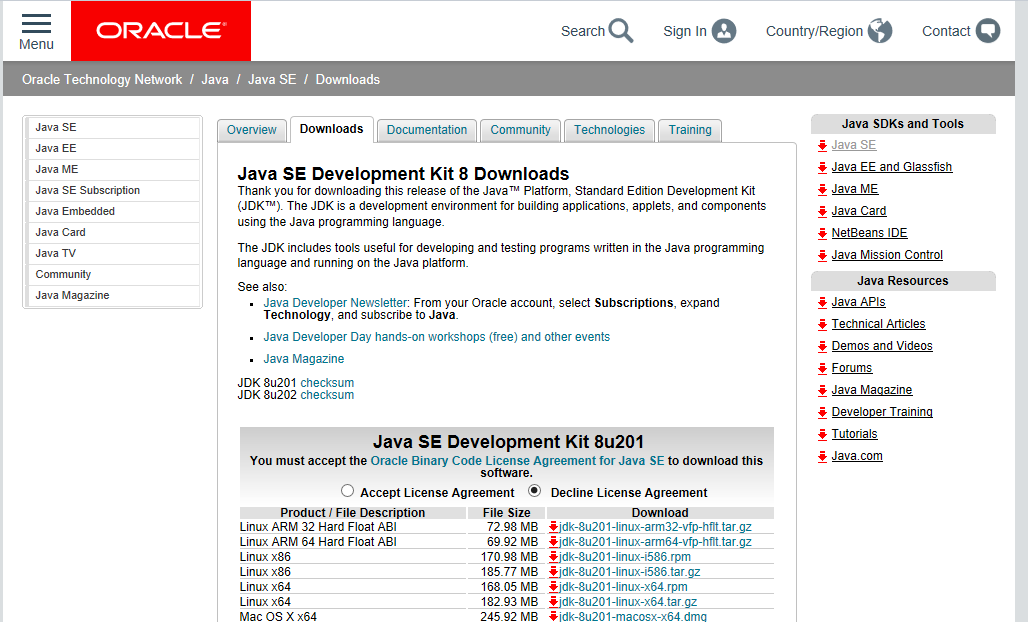This screenshot has height=622, width=1028.
Task: Click download arrow icon for jdk-8u201-linux-i586.rpm
Action: coord(553,557)
